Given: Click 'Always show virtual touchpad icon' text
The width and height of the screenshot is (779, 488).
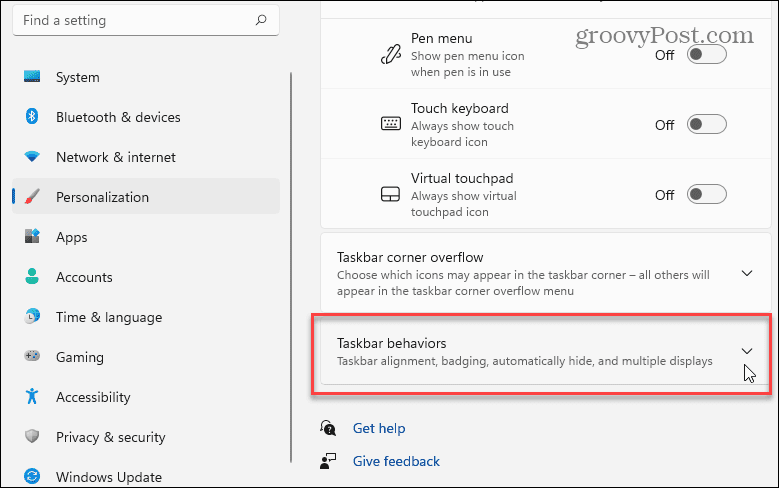Looking at the screenshot, I should point(464,204).
